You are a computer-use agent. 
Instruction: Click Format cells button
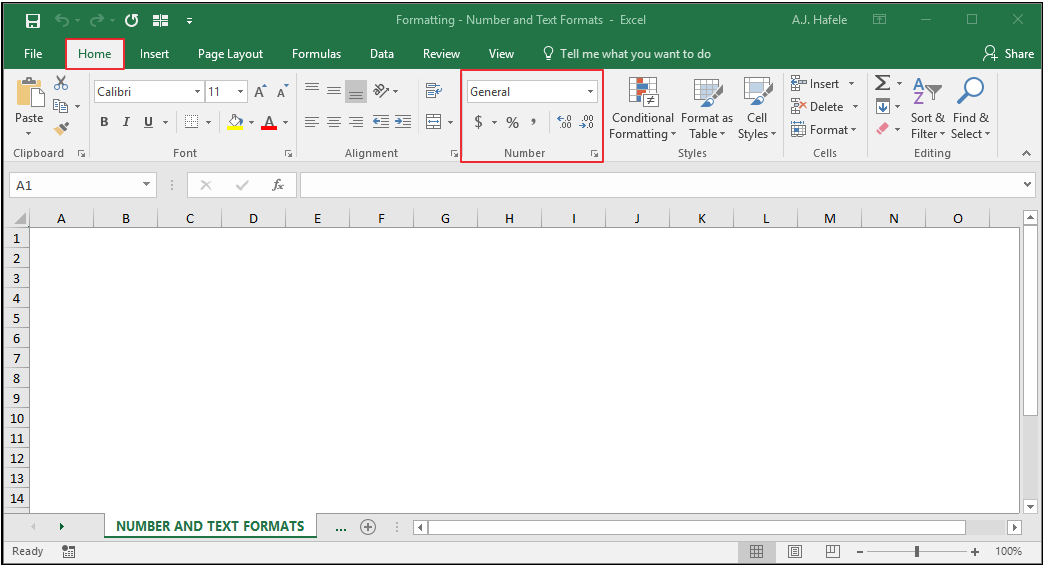[823, 130]
